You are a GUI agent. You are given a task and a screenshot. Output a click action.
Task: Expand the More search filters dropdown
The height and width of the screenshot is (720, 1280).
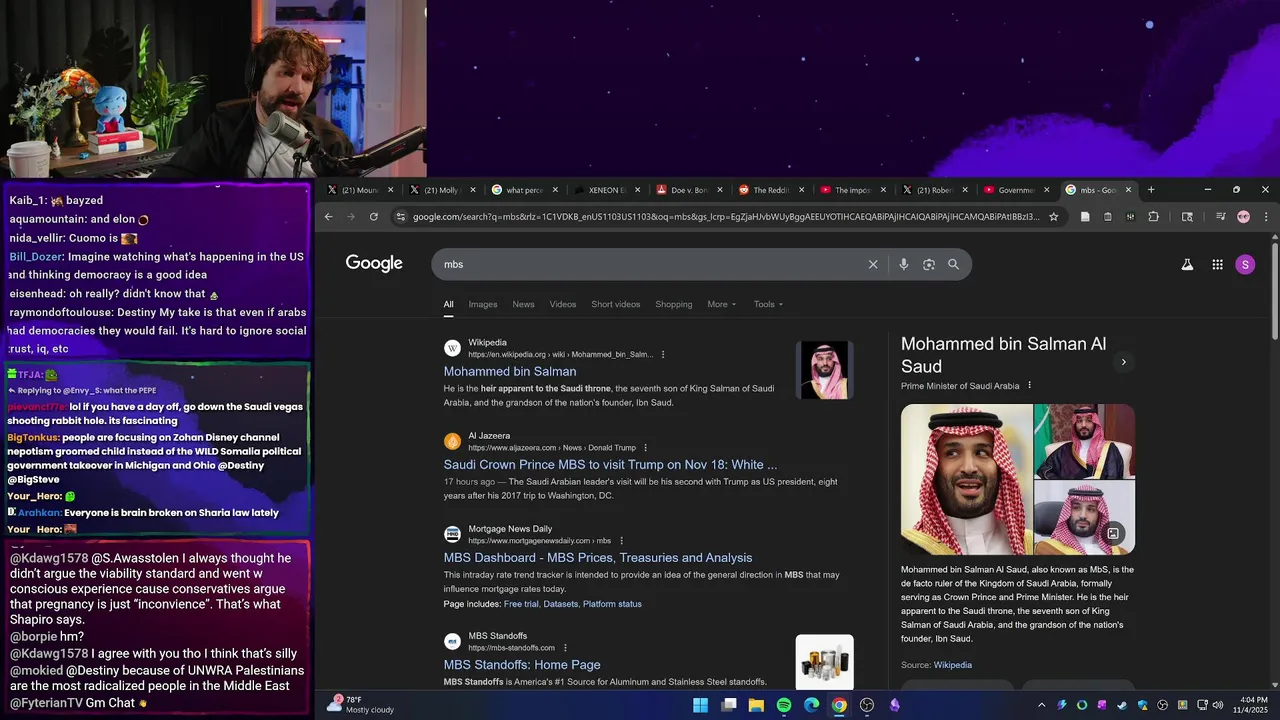(x=721, y=304)
